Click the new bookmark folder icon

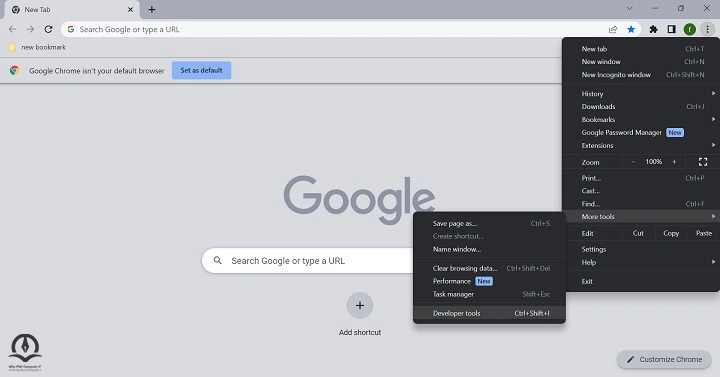pos(12,47)
